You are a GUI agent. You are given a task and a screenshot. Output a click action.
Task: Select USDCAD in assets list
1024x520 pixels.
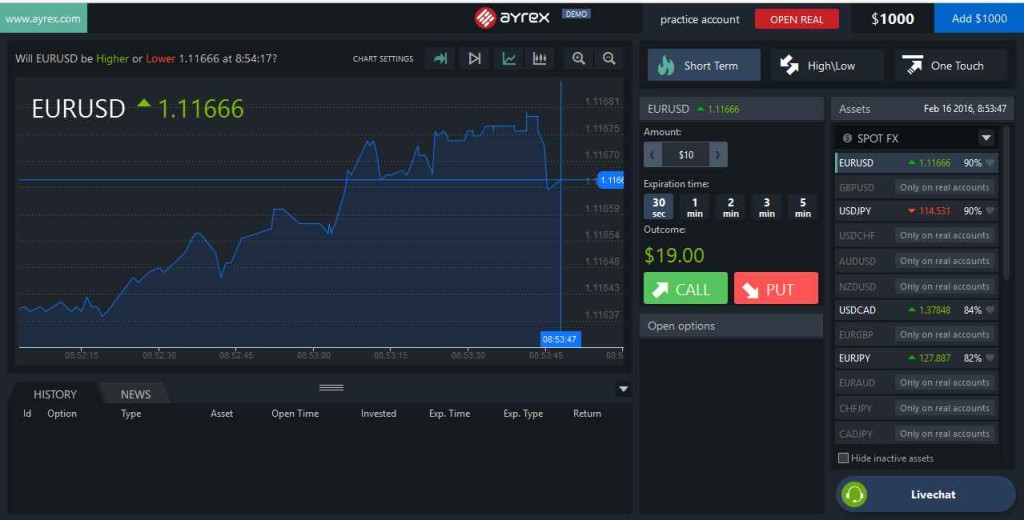[x=916, y=310]
